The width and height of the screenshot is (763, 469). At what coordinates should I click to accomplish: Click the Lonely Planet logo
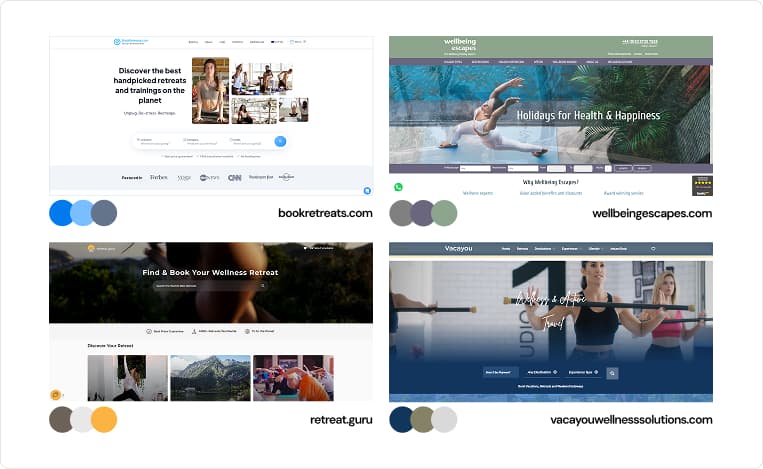click(286, 177)
